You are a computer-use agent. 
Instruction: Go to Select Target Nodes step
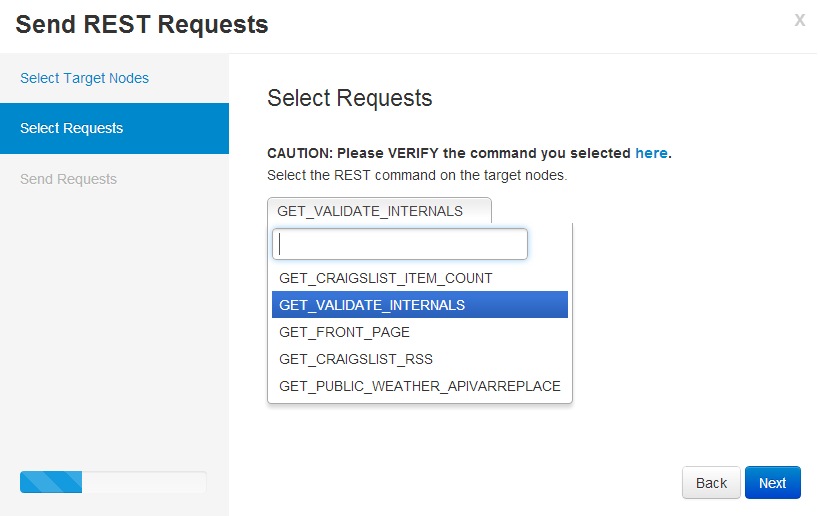84,78
